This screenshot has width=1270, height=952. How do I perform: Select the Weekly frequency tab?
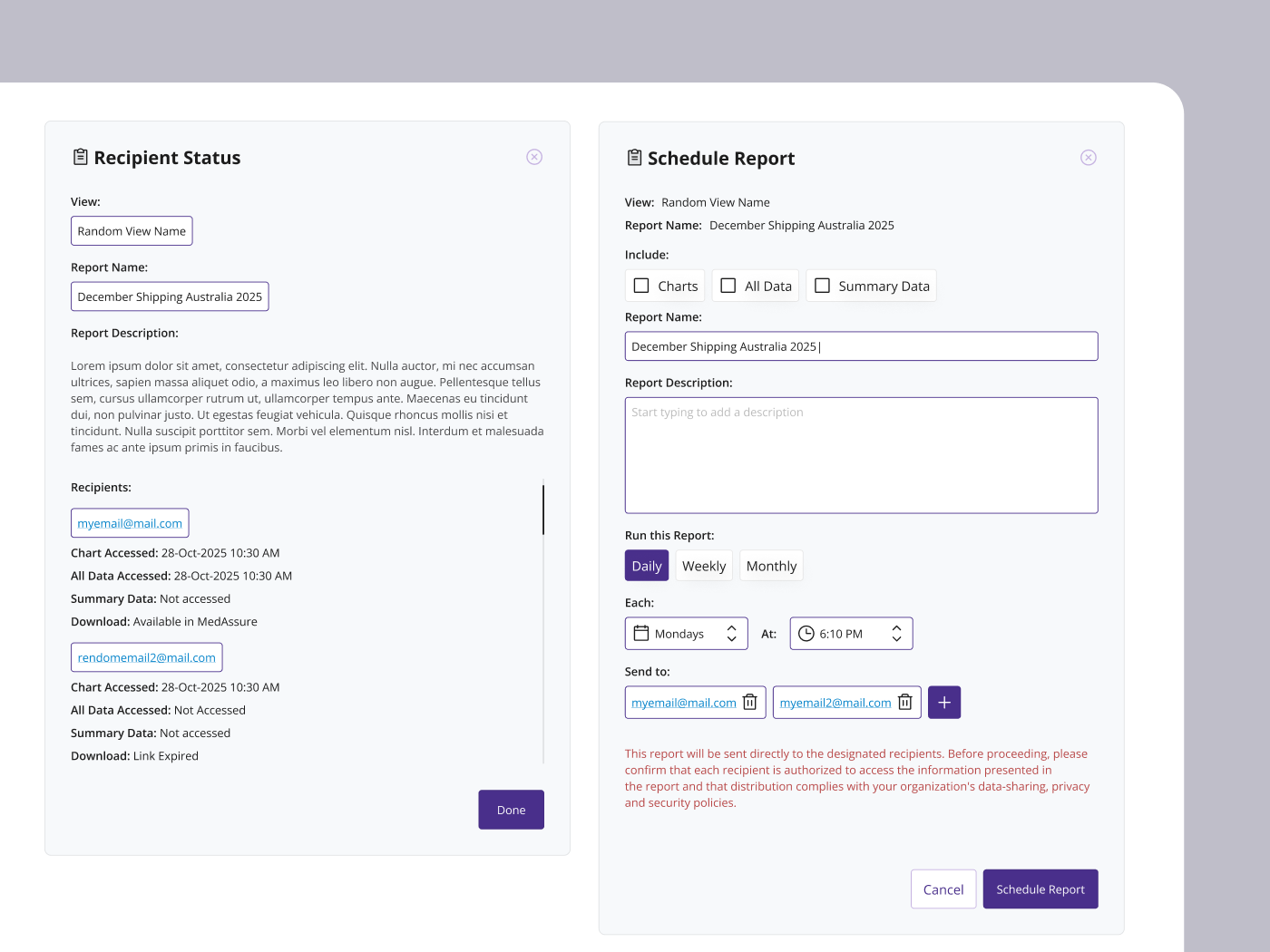coord(704,566)
